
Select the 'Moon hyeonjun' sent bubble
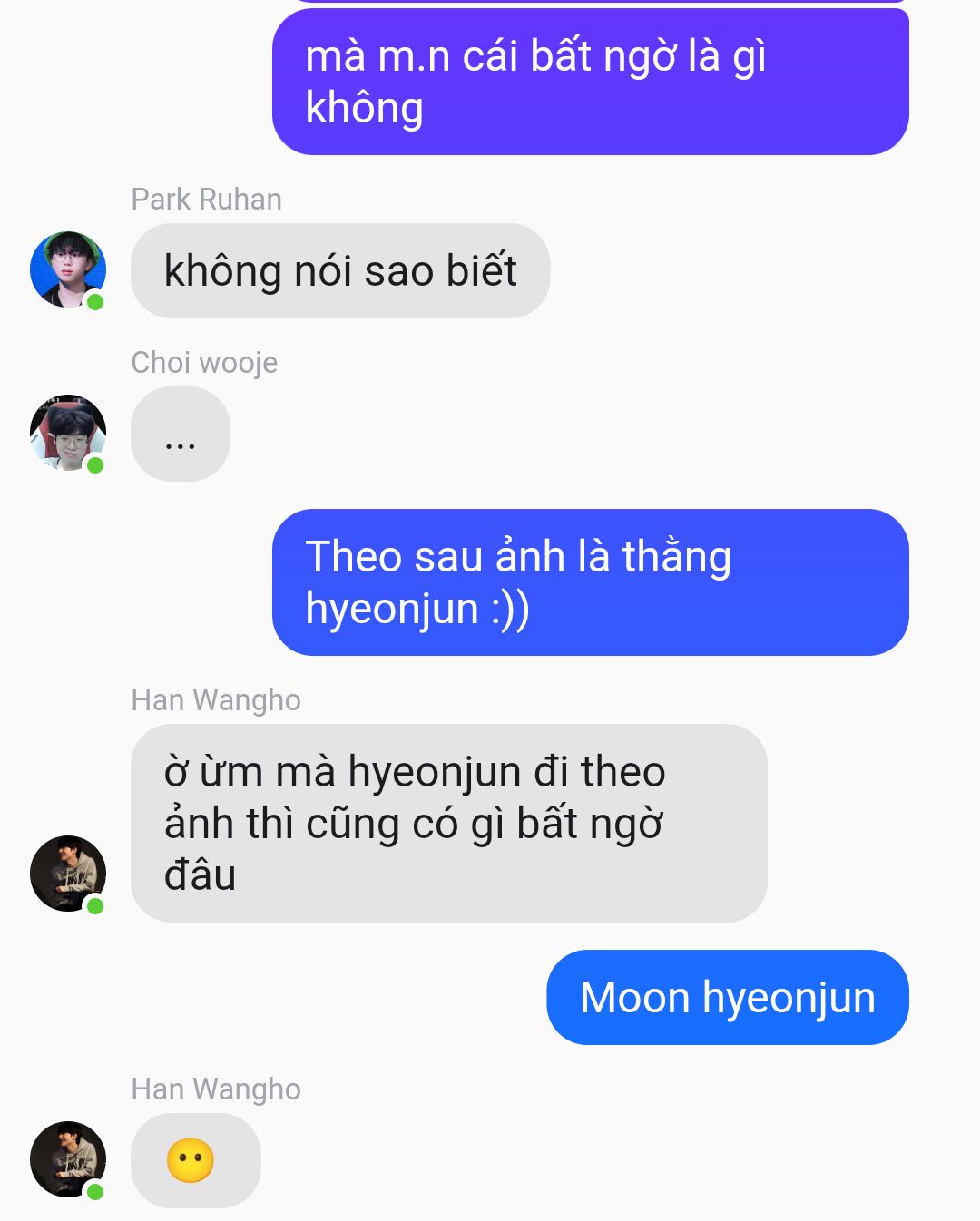pos(728,997)
